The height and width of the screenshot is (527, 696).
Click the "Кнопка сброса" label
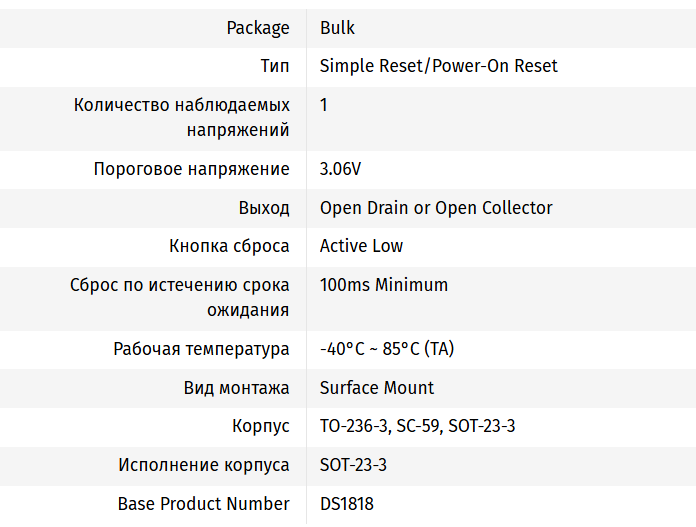tap(229, 246)
